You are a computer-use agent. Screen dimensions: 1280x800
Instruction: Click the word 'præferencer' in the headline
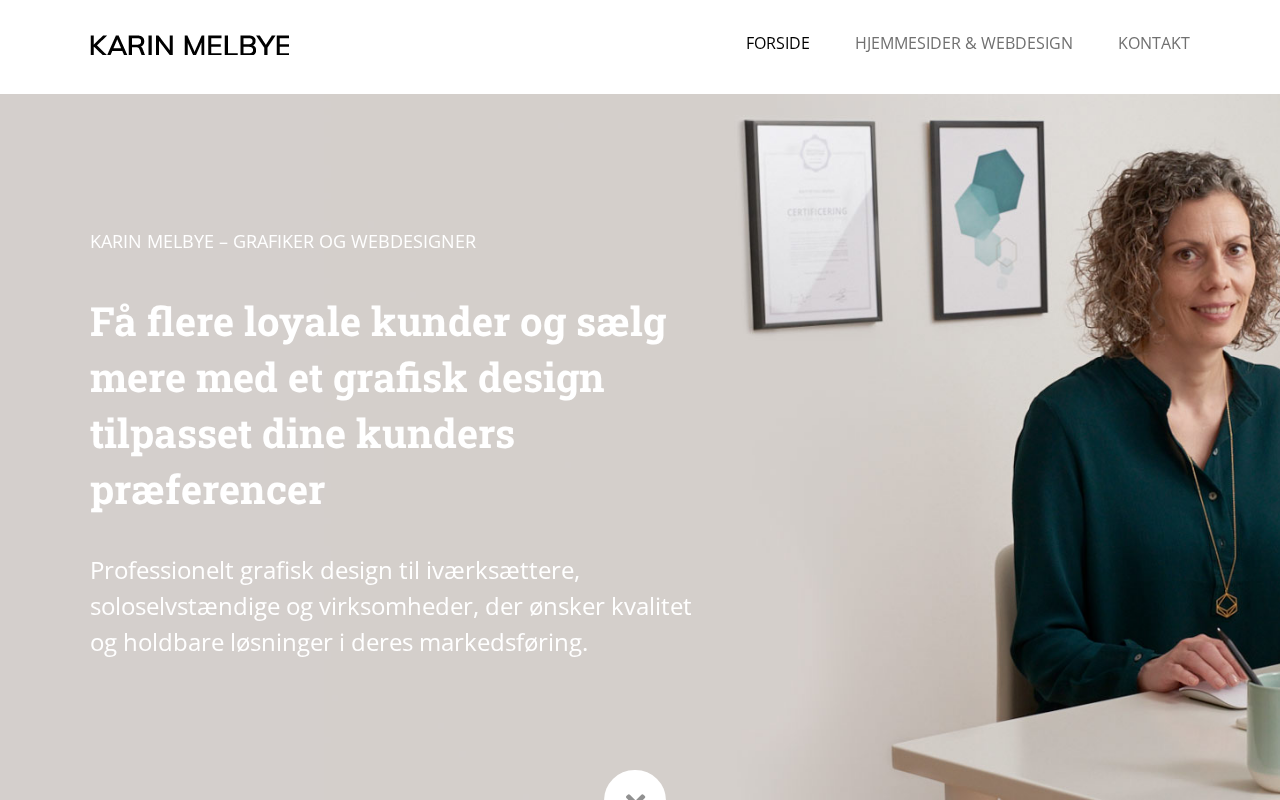(207, 489)
